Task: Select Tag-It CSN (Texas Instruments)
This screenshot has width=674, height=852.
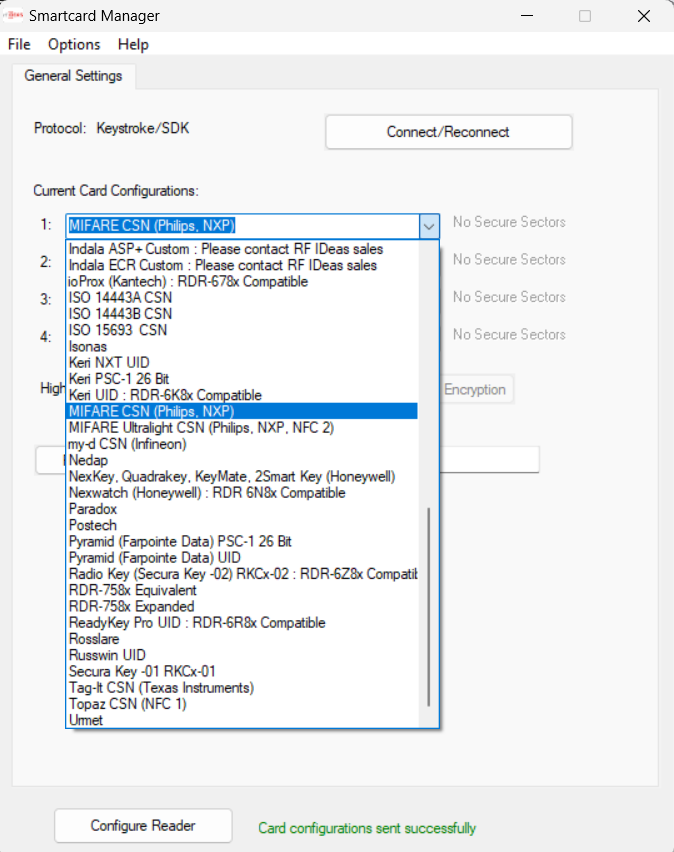Action: 242,688
